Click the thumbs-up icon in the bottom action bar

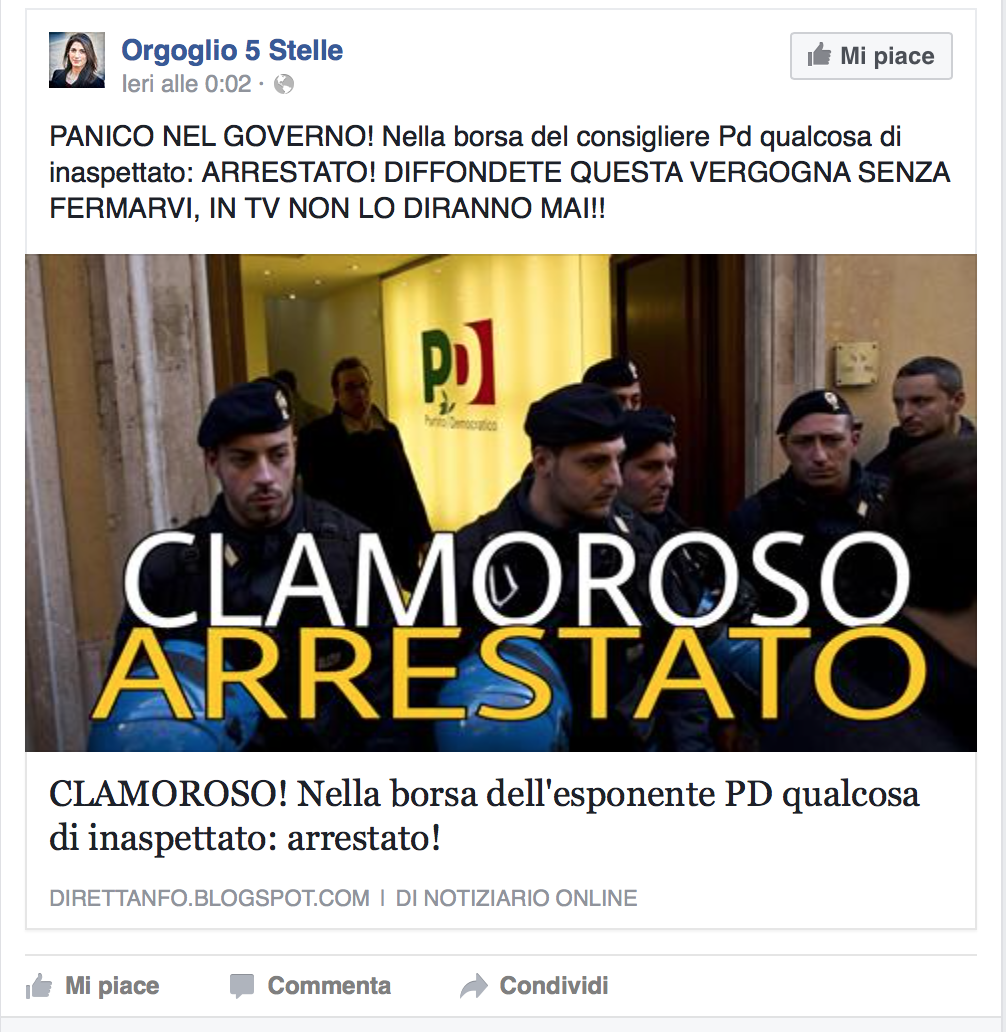click(x=38, y=987)
